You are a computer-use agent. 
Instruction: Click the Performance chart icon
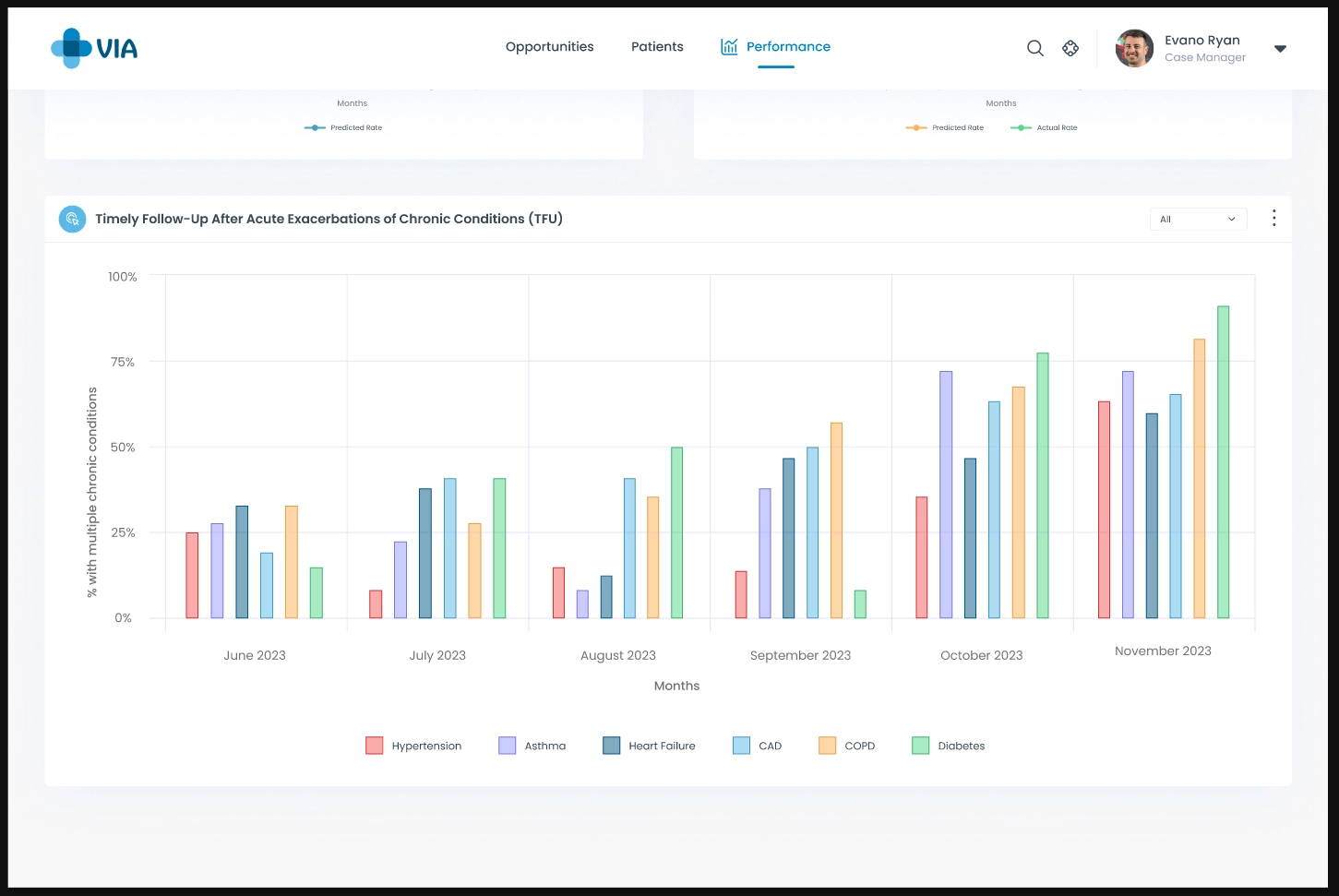[729, 47]
